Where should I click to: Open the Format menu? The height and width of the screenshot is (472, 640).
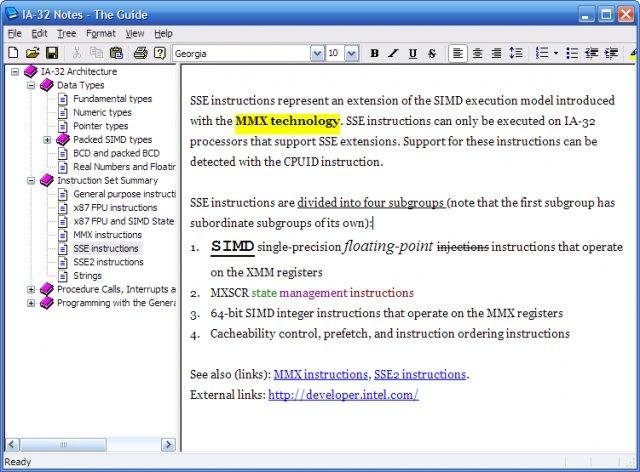point(101,33)
